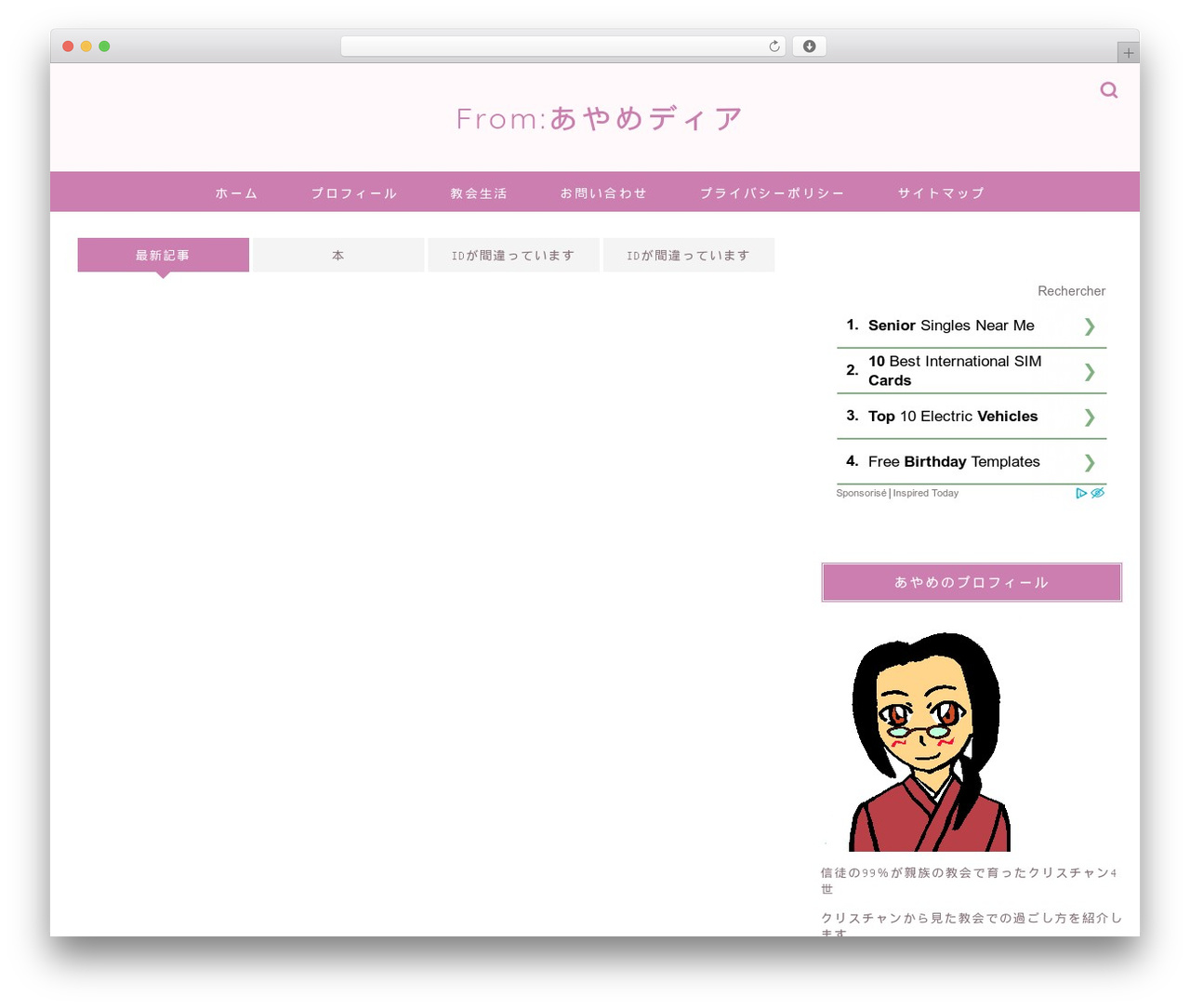Focus the browser address bar
Image resolution: width=1190 pixels, height=1008 pixels.
562,46
